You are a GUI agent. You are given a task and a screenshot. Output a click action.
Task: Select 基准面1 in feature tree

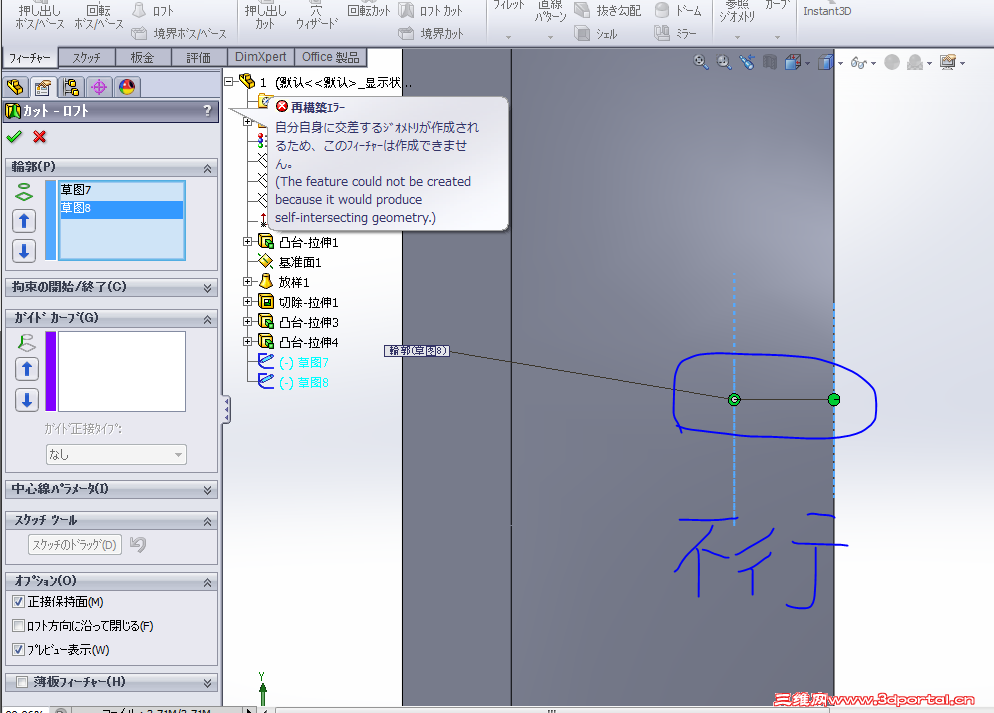300,262
